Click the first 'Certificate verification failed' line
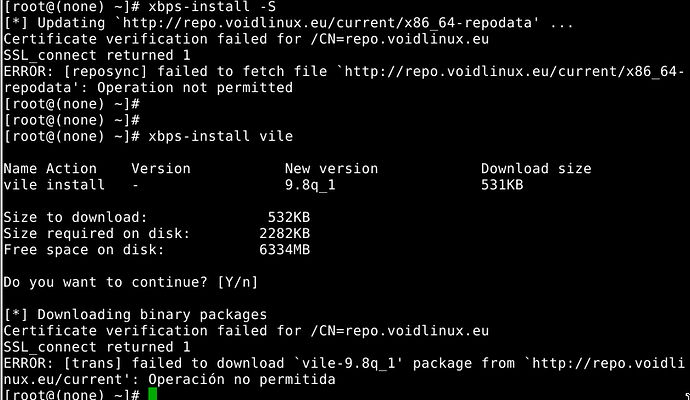690x400 pixels. click(x=246, y=39)
